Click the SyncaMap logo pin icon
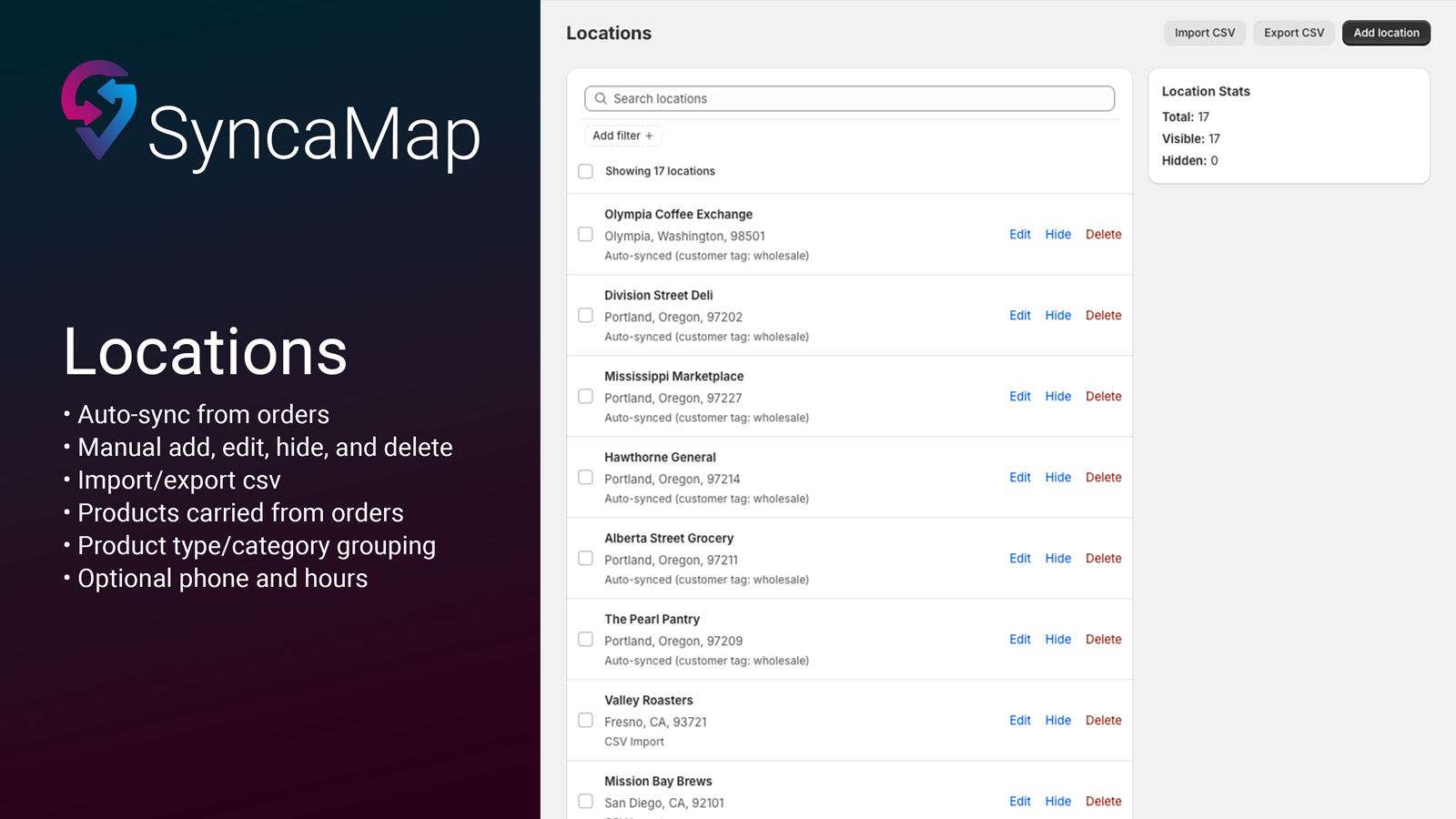The image size is (1456, 819). pos(99,109)
